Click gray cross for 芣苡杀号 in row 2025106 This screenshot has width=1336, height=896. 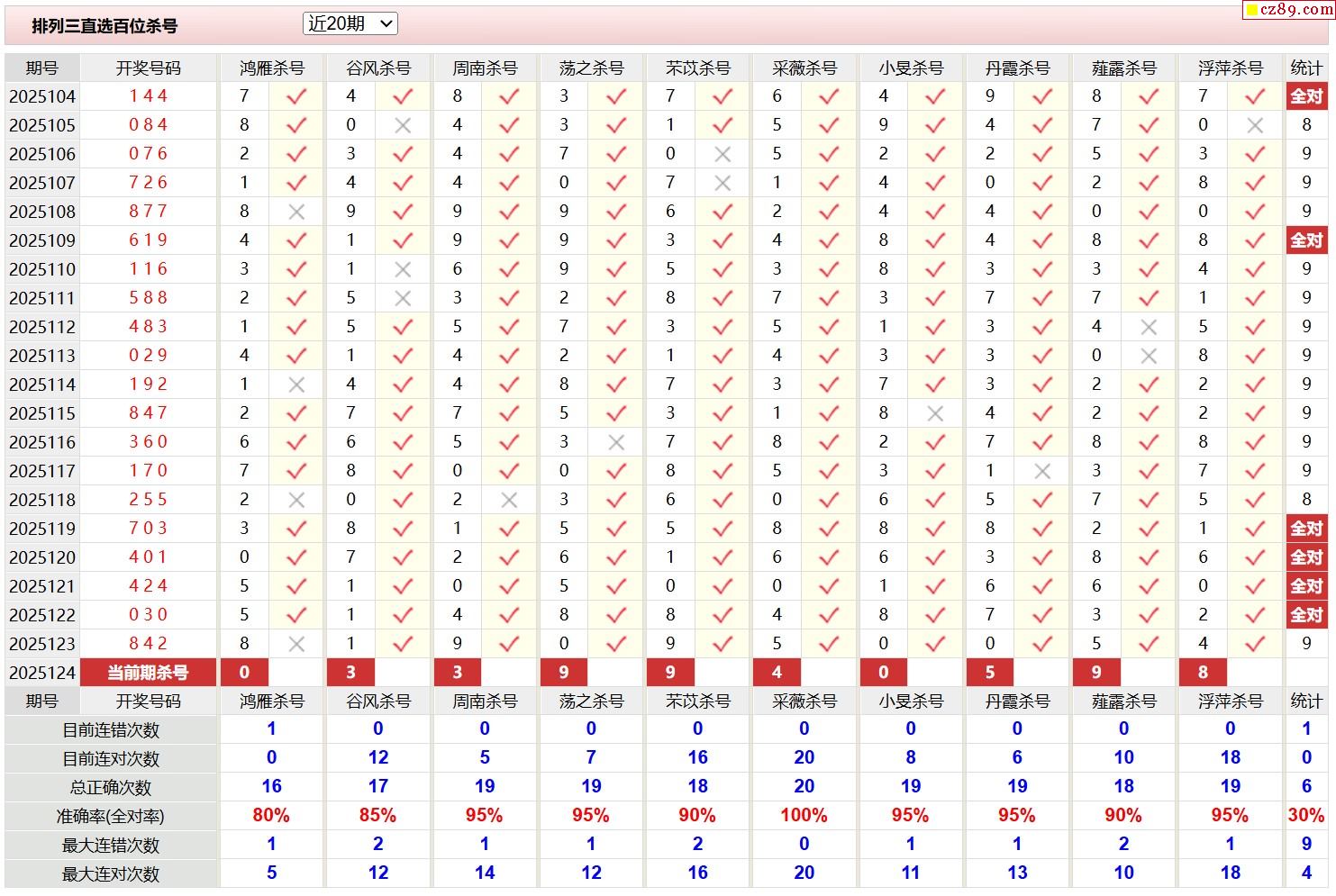click(x=723, y=154)
